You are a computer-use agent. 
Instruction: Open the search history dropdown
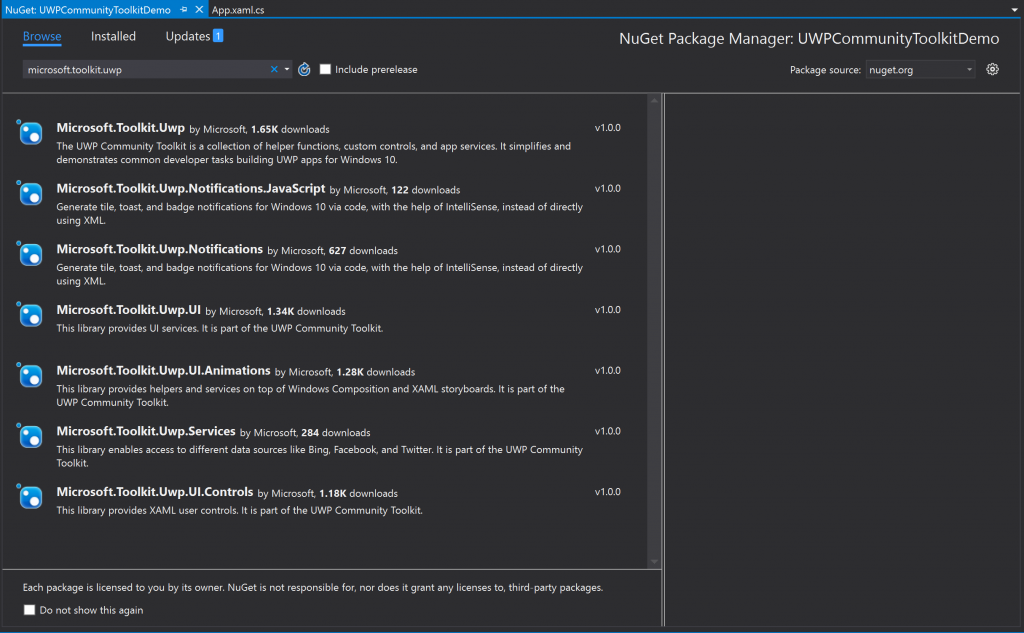tap(287, 69)
